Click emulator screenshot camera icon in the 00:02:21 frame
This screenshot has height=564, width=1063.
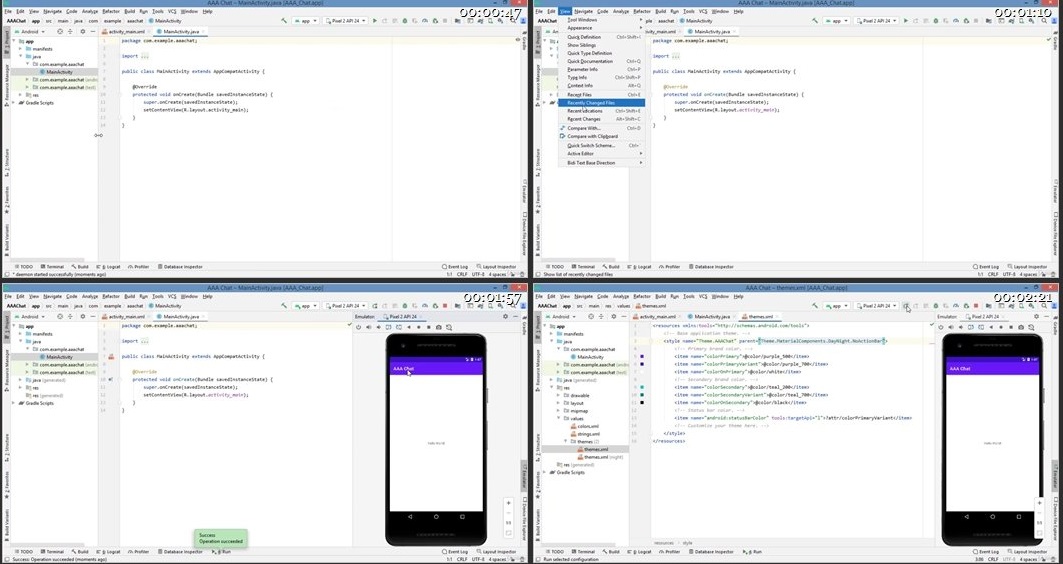tap(1022, 327)
